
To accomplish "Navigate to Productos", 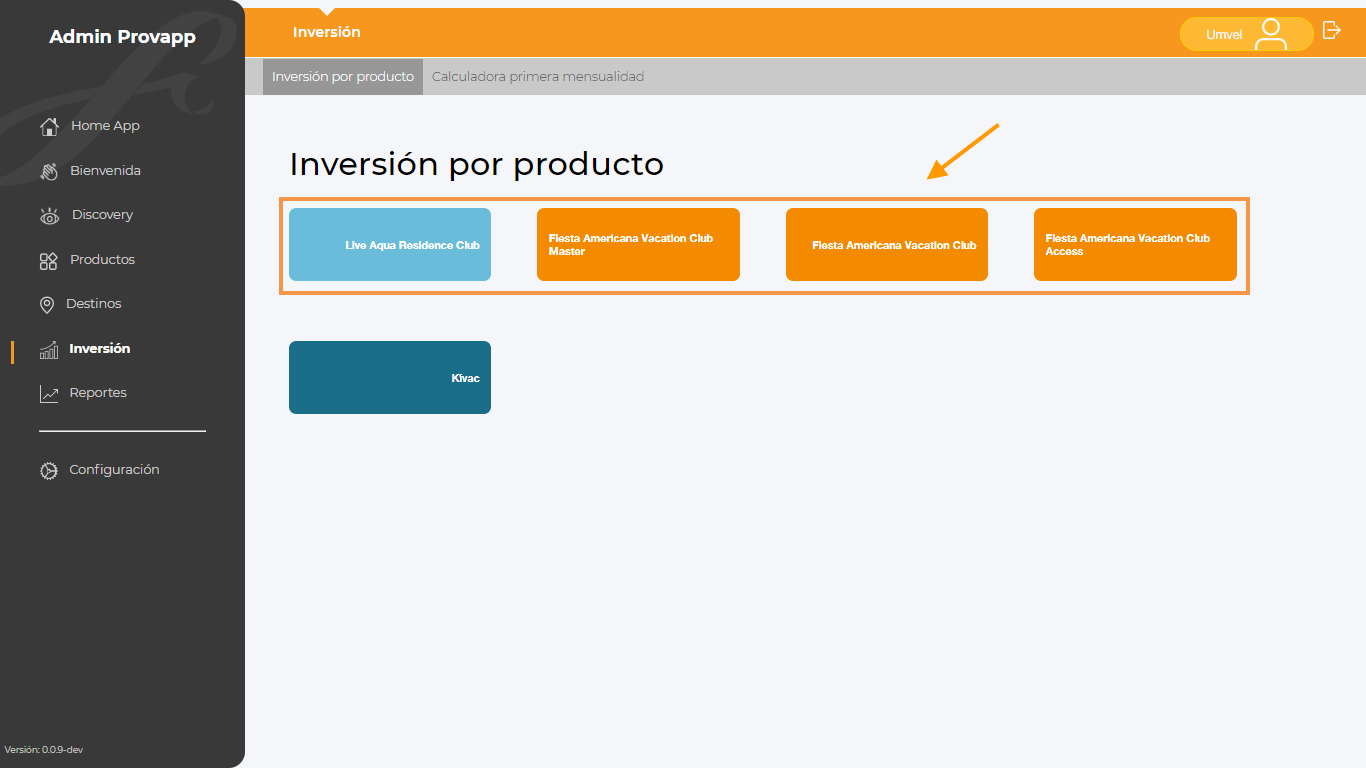I will point(102,260).
